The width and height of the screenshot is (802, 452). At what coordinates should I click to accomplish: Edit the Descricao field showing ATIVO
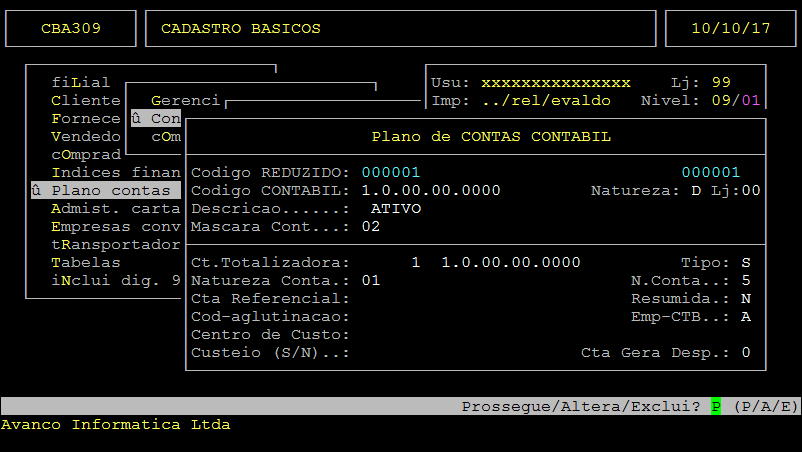396,208
